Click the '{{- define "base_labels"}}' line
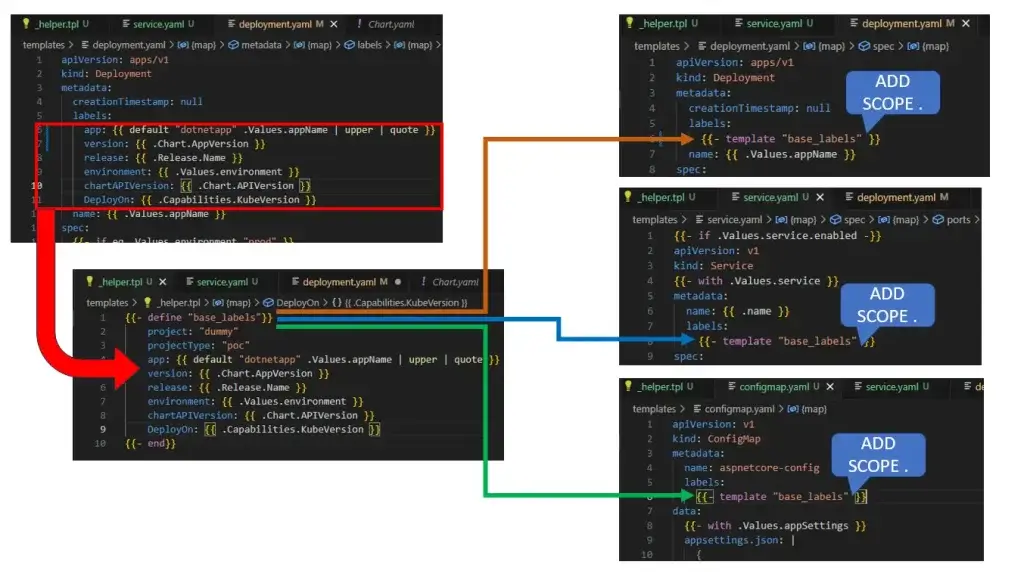Screen dimensions: 1024x574 [199, 317]
